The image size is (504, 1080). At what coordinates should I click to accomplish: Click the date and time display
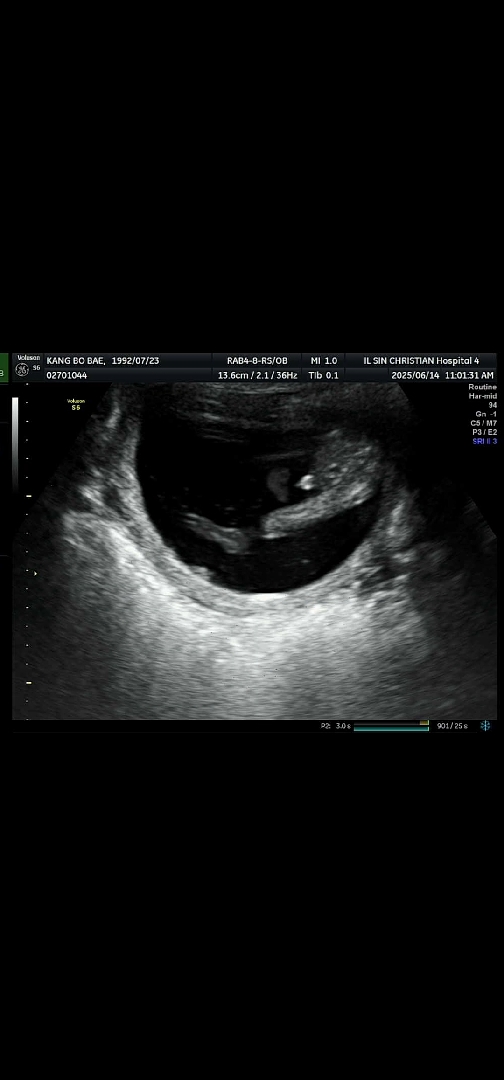click(x=442, y=375)
